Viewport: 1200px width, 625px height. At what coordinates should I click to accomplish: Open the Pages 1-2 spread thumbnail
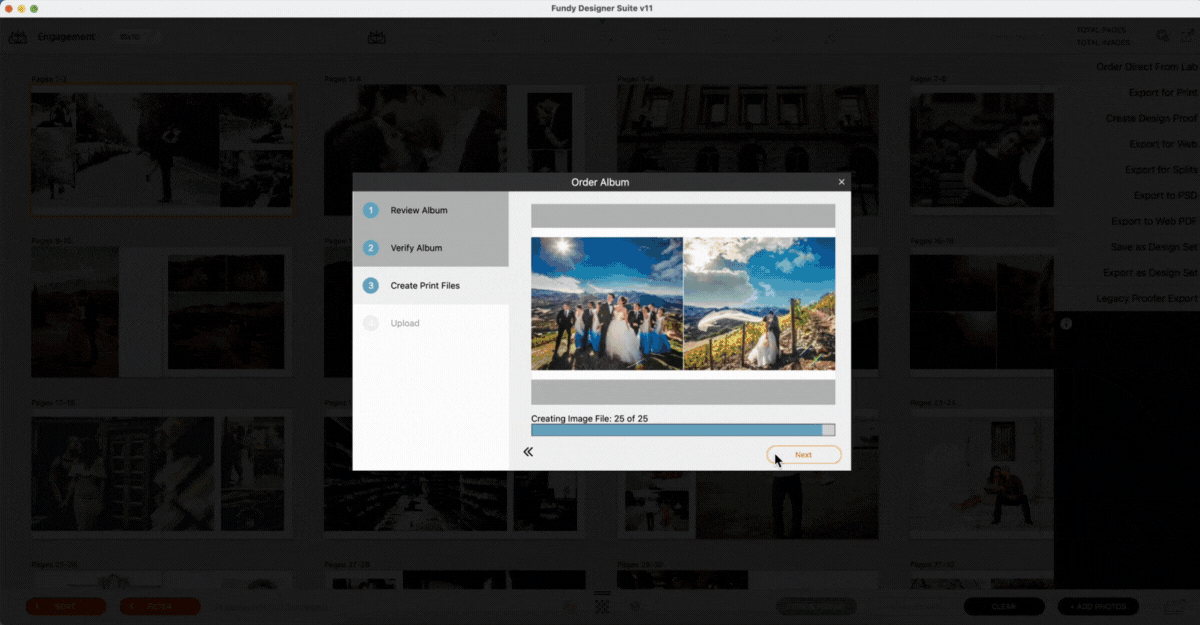pos(162,150)
